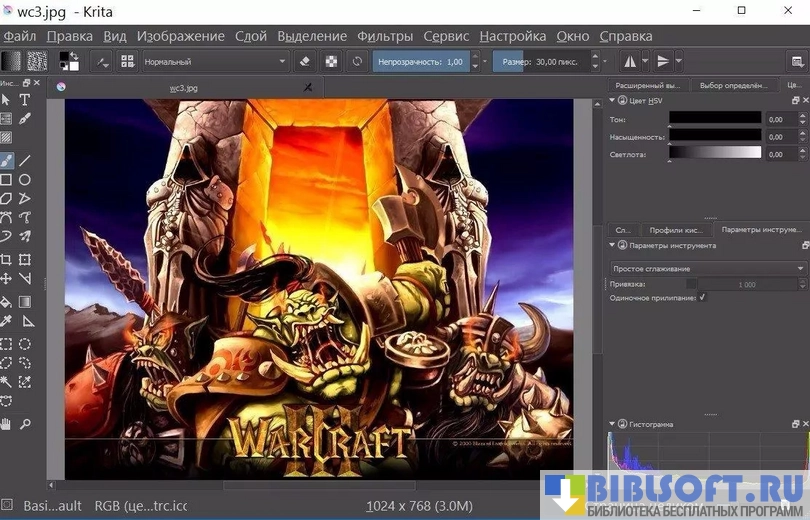Select the Text tool in the toolbox
810x520 pixels.
(25, 99)
